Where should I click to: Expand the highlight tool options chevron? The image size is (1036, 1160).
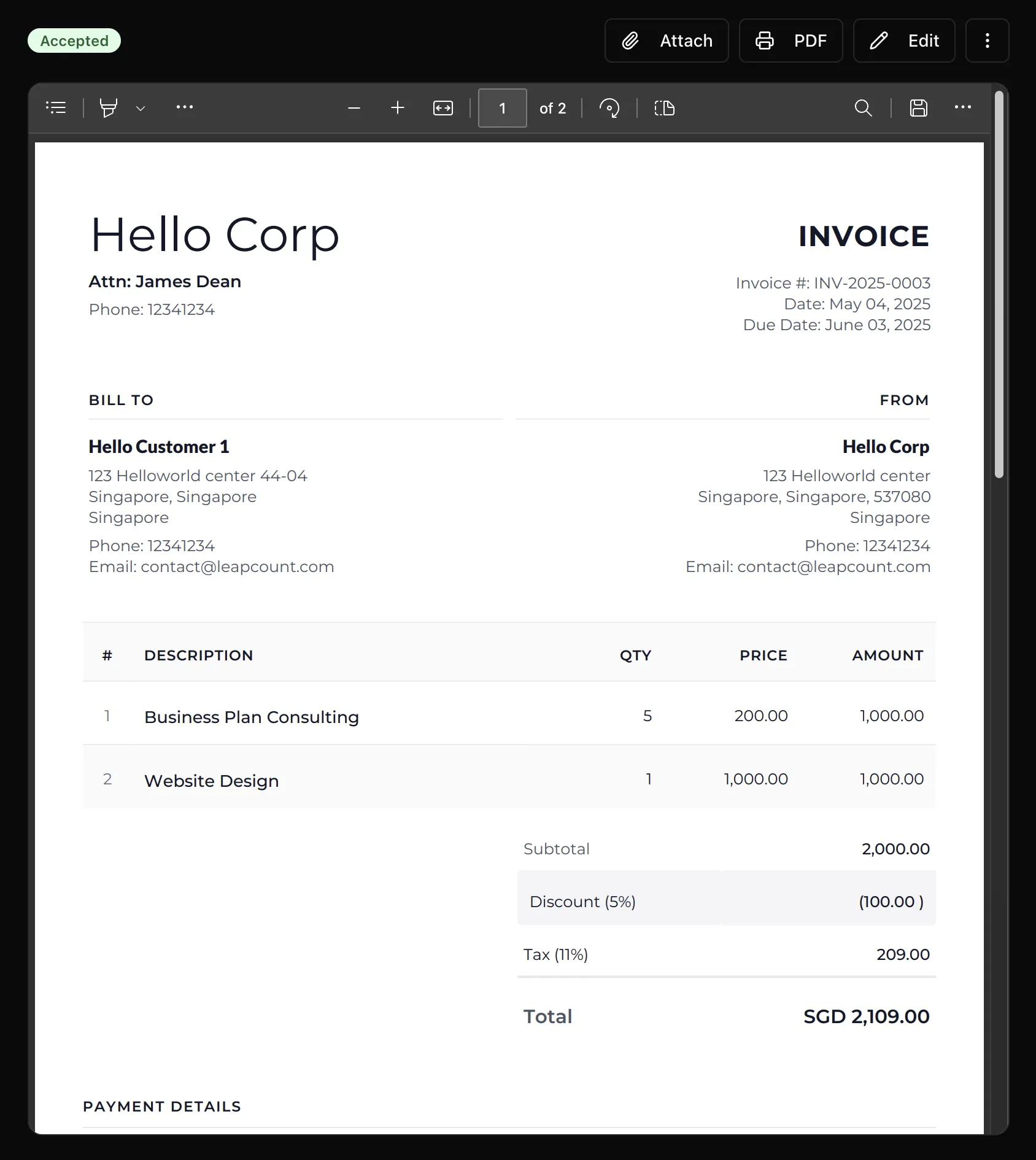(x=141, y=109)
